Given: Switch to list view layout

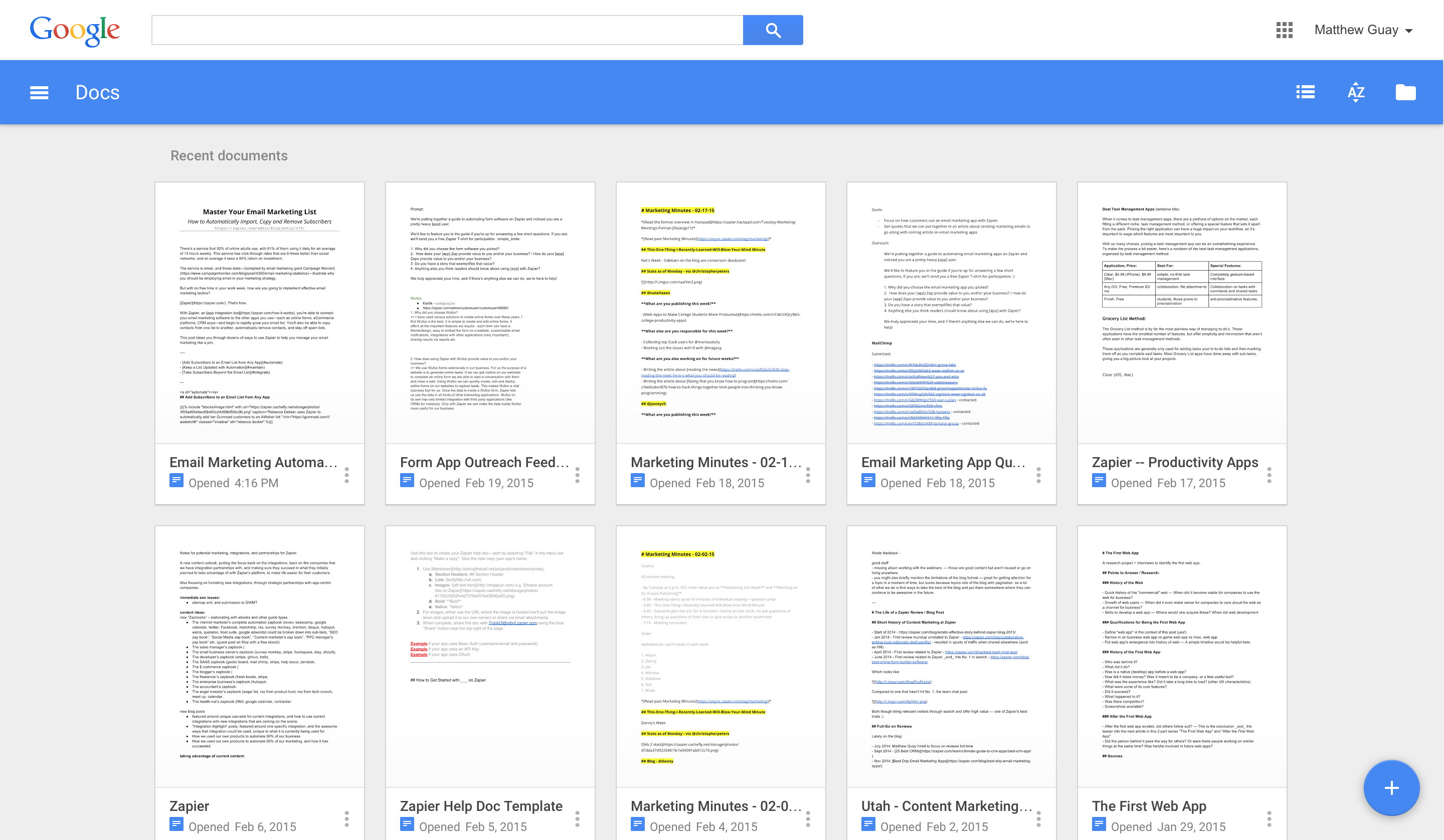Looking at the screenshot, I should pyautogui.click(x=1305, y=92).
